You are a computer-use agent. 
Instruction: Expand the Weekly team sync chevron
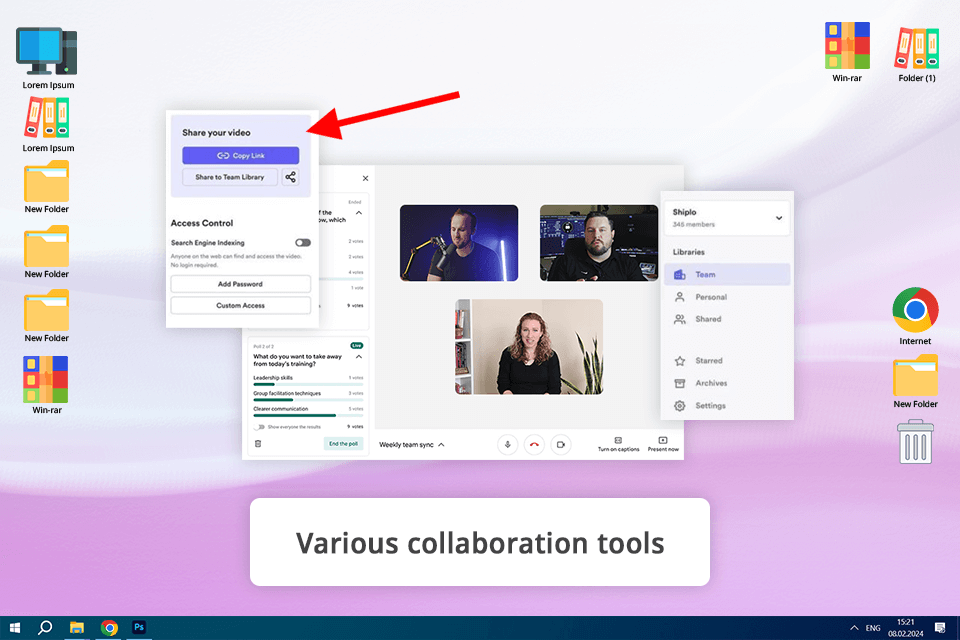[x=441, y=445]
